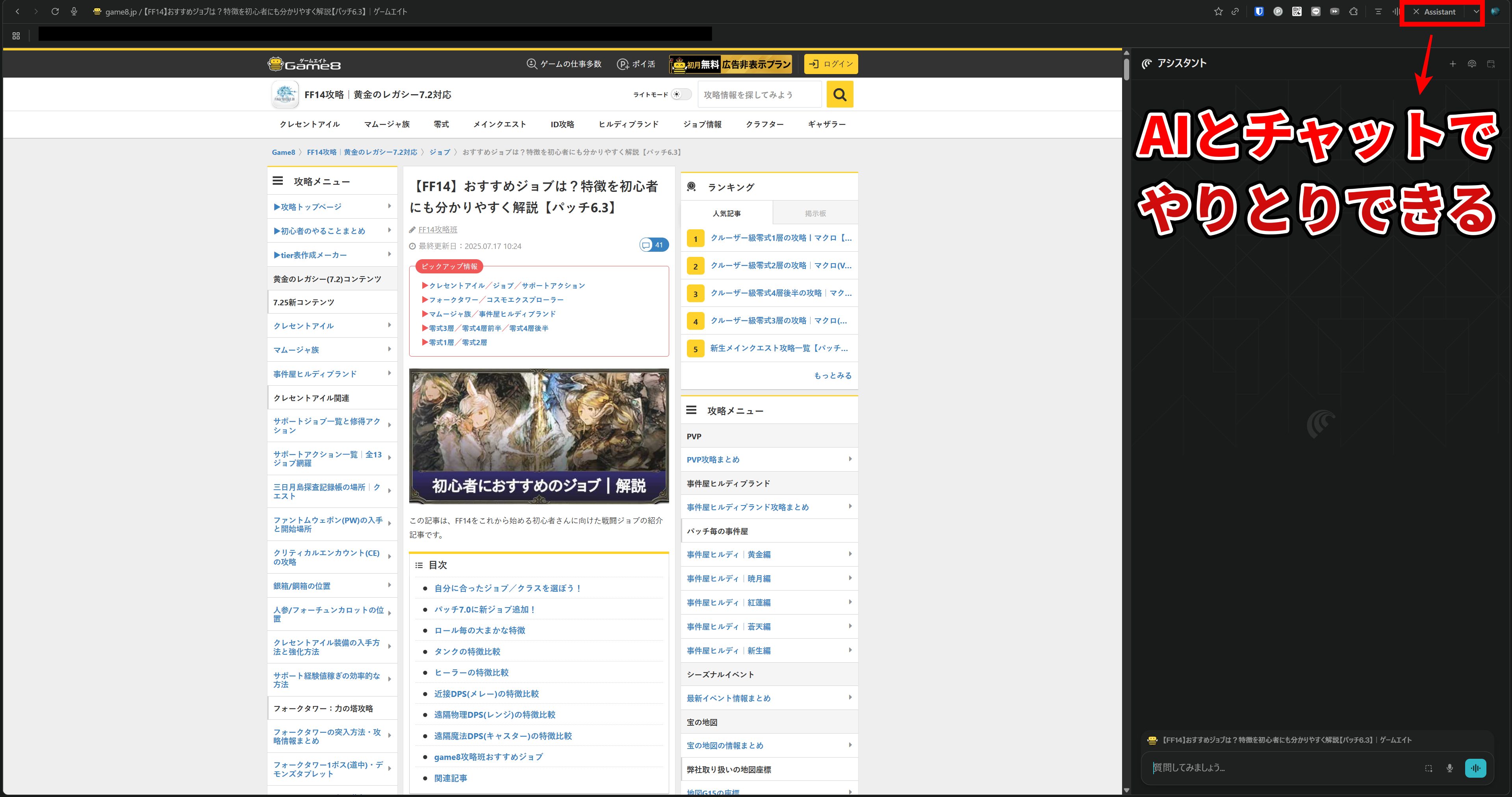Screen dimensions: 1512x797
Task: Open the browser profile avatar
Action: click(x=1494, y=11)
